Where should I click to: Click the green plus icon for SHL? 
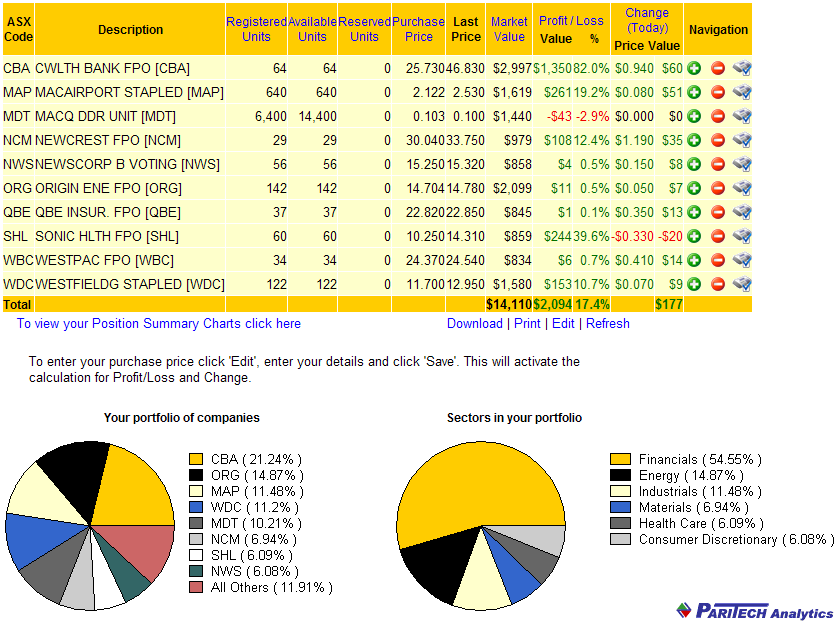(694, 236)
